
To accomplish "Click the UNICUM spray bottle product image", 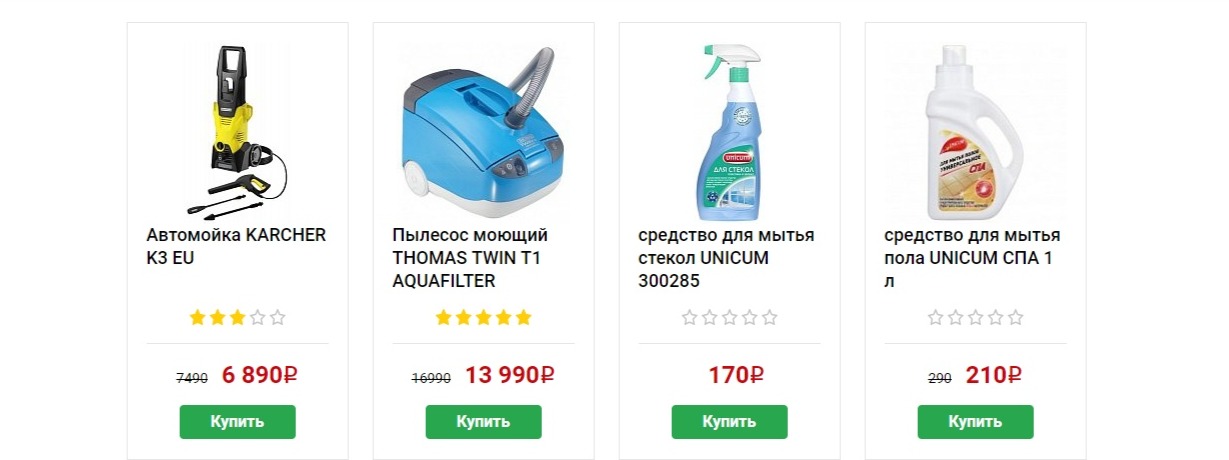I will point(730,130).
